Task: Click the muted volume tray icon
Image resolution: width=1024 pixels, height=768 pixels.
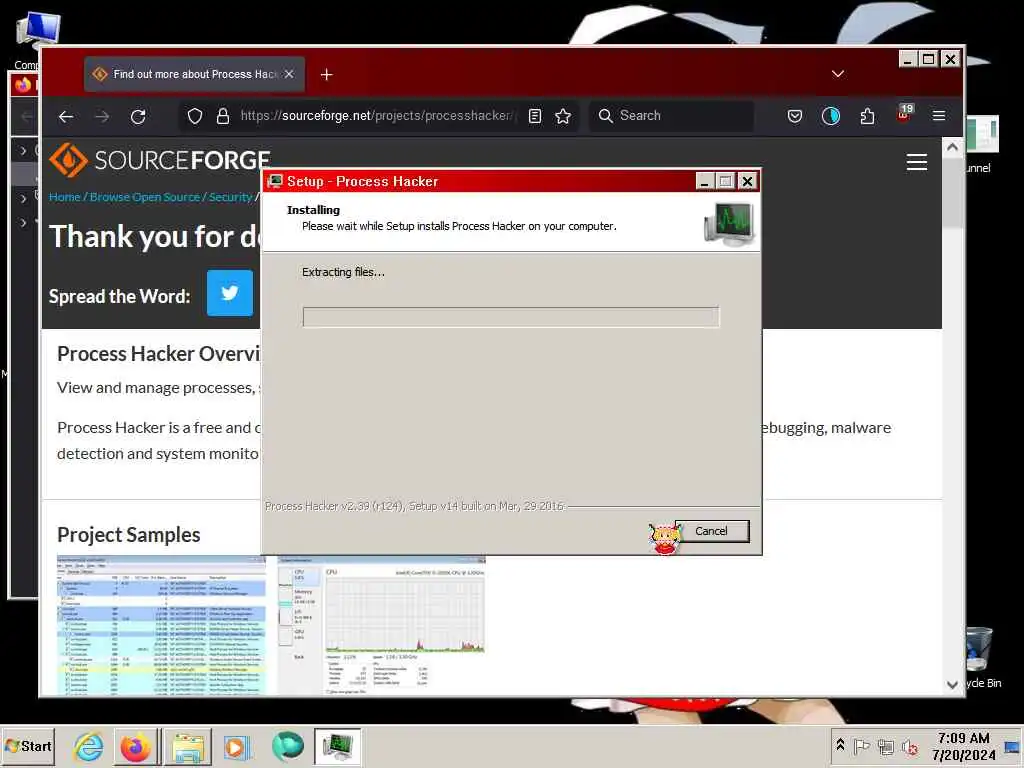Action: (910, 746)
